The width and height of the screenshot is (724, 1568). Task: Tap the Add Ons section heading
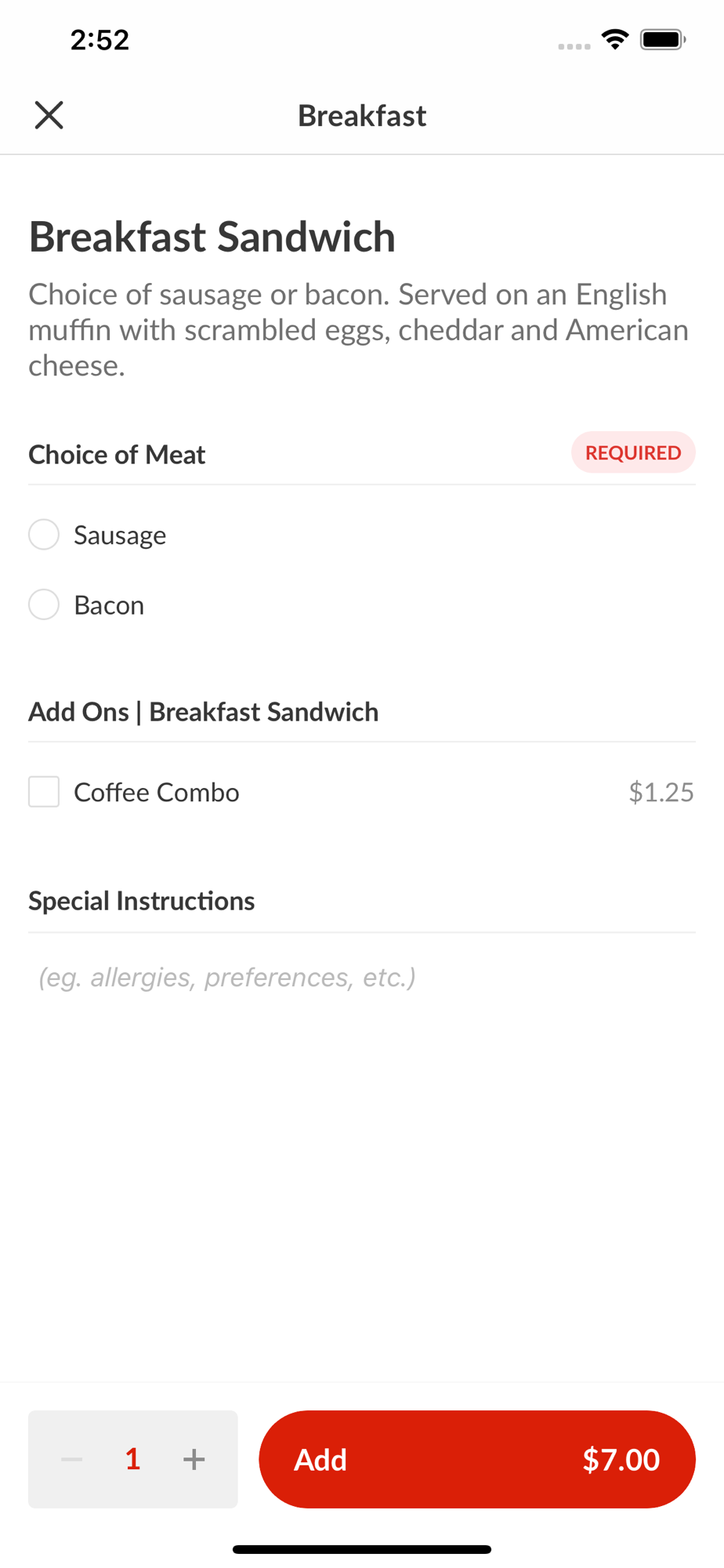204,712
